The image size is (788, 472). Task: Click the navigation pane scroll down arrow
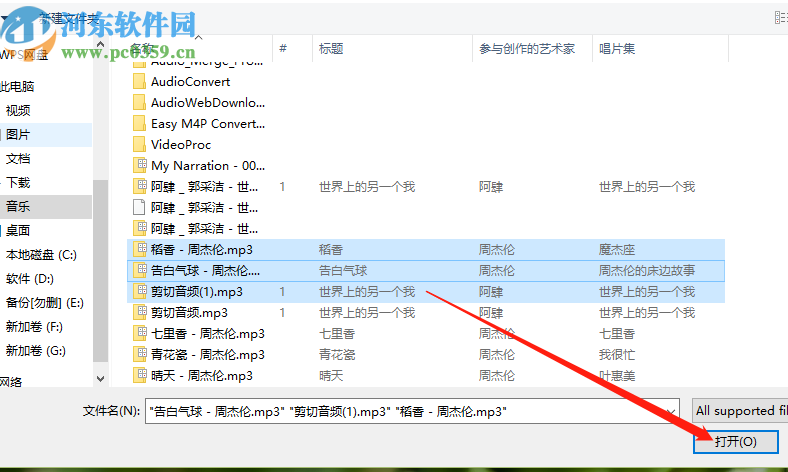(101, 379)
